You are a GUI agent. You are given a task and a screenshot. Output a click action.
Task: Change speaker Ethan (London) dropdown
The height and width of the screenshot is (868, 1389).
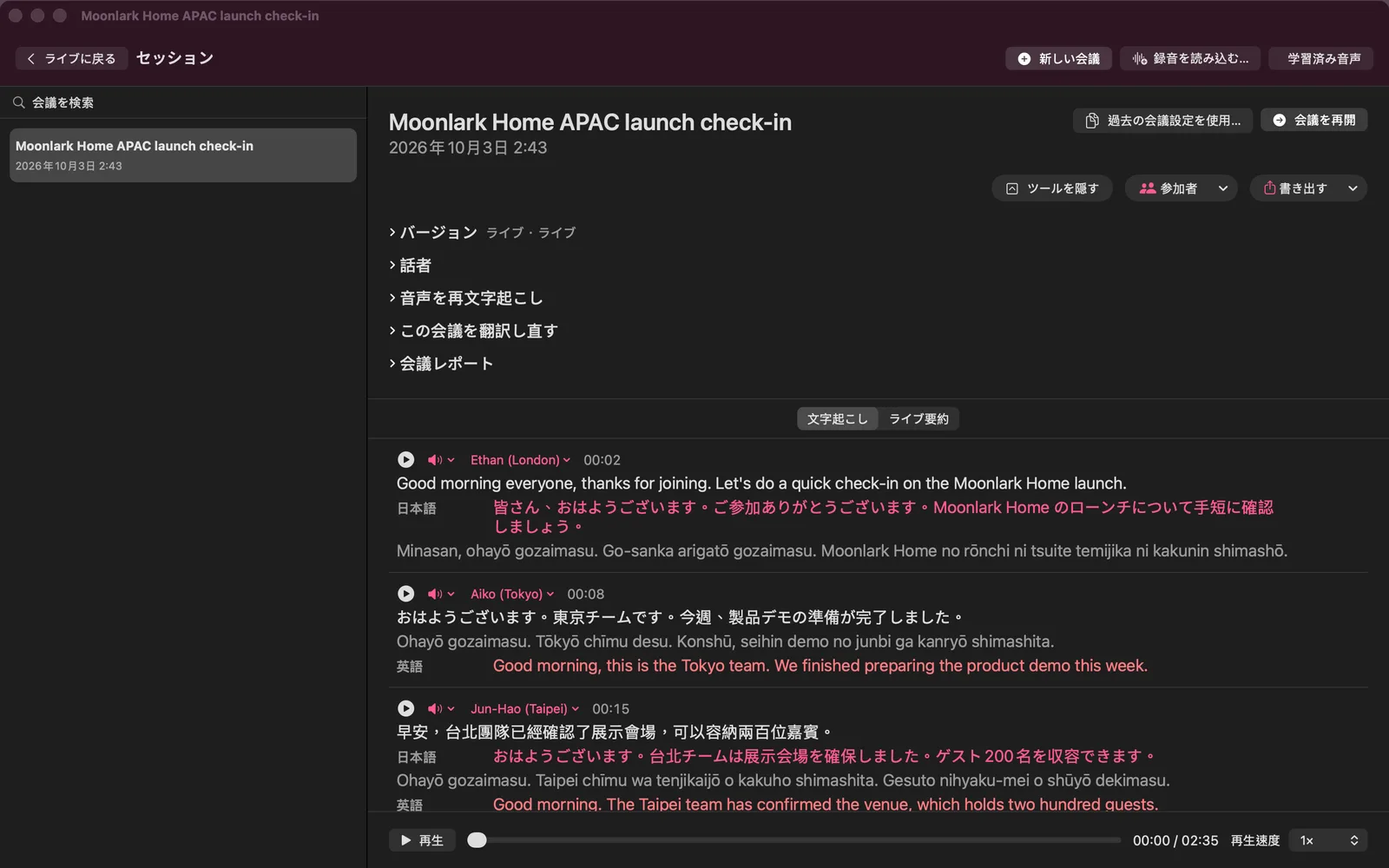pyautogui.click(x=520, y=460)
